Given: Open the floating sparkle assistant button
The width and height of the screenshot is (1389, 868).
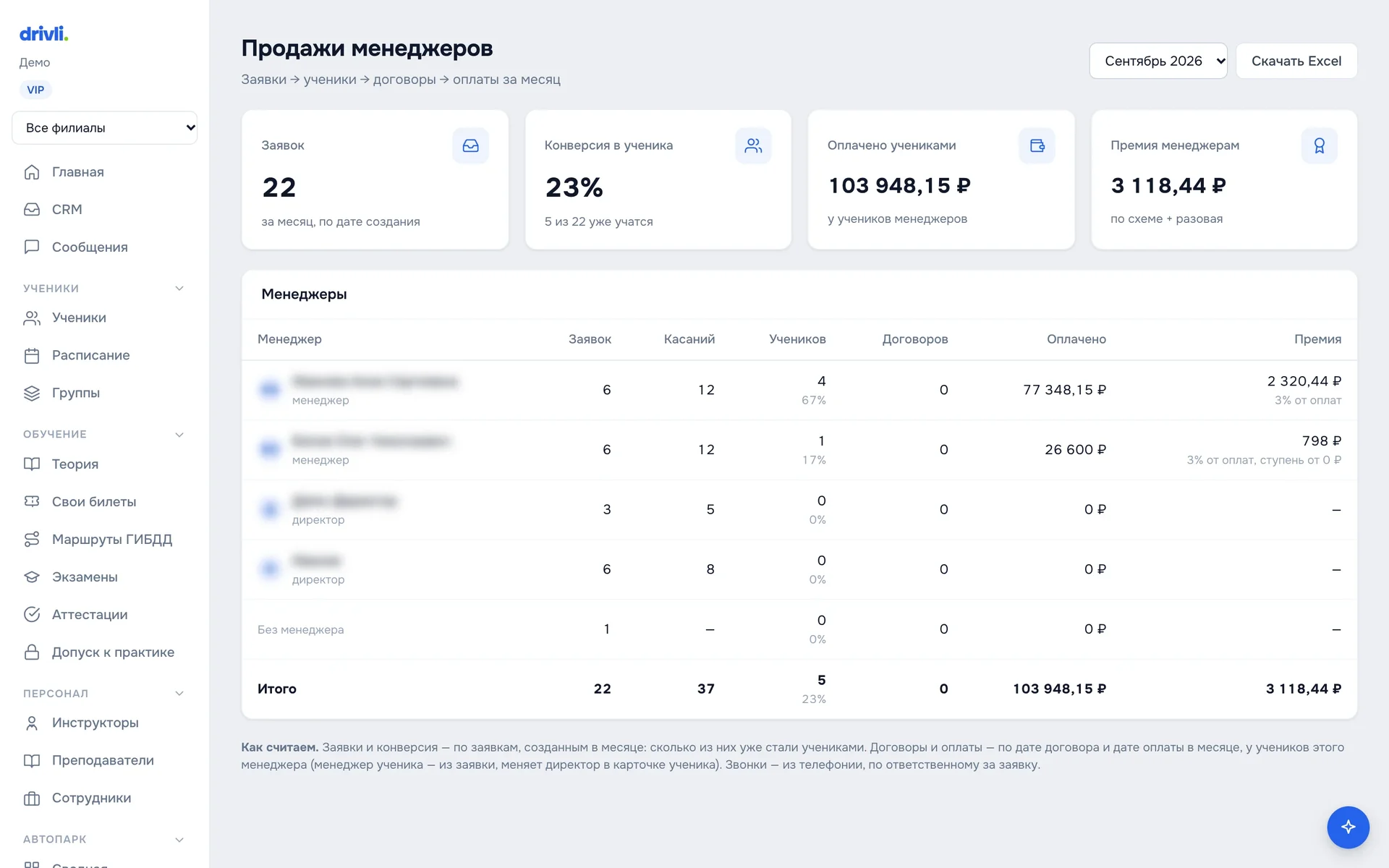Looking at the screenshot, I should (x=1348, y=827).
